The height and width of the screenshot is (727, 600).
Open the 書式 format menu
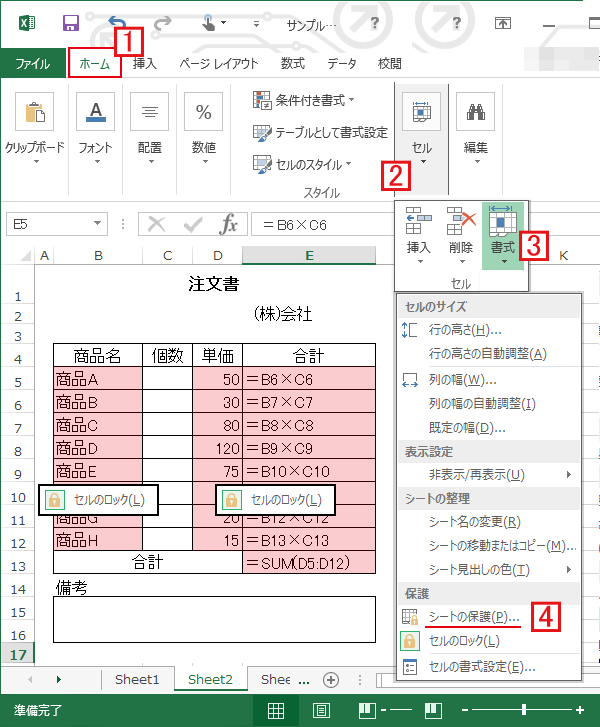click(x=503, y=236)
